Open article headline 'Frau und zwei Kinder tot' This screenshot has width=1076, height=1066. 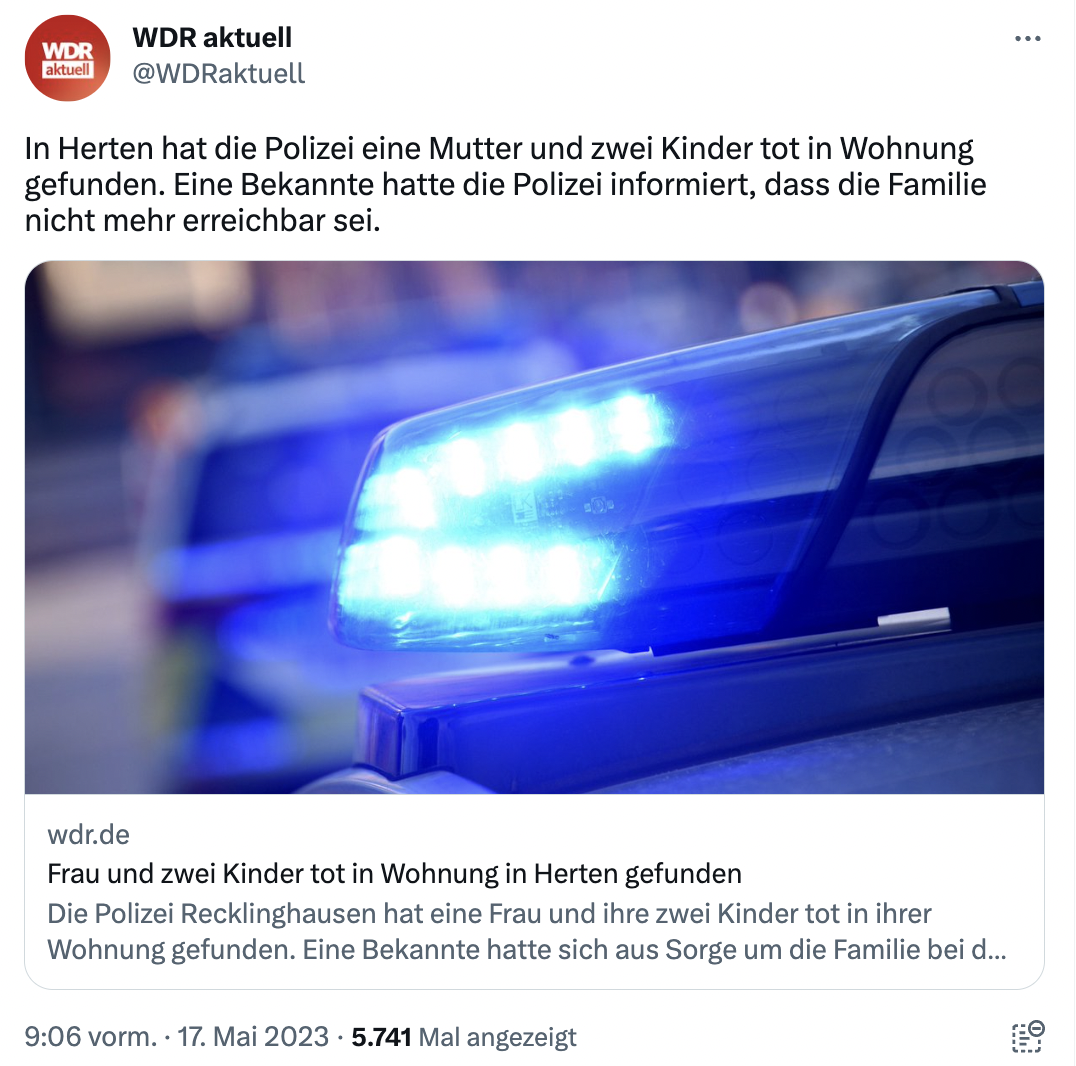pos(395,874)
